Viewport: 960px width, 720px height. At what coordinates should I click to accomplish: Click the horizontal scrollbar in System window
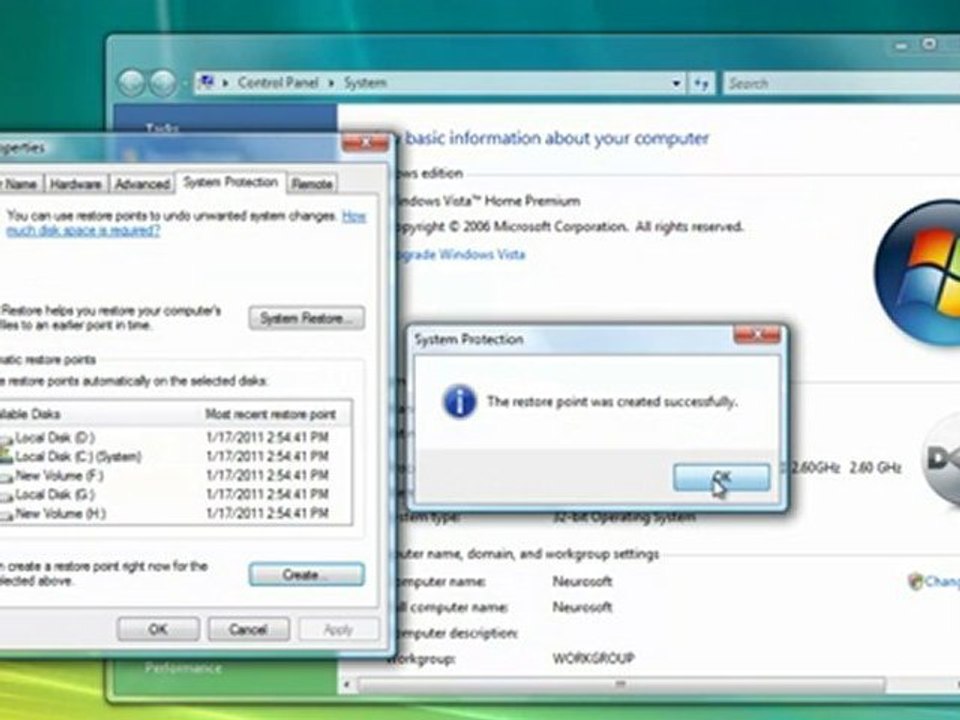[621, 684]
